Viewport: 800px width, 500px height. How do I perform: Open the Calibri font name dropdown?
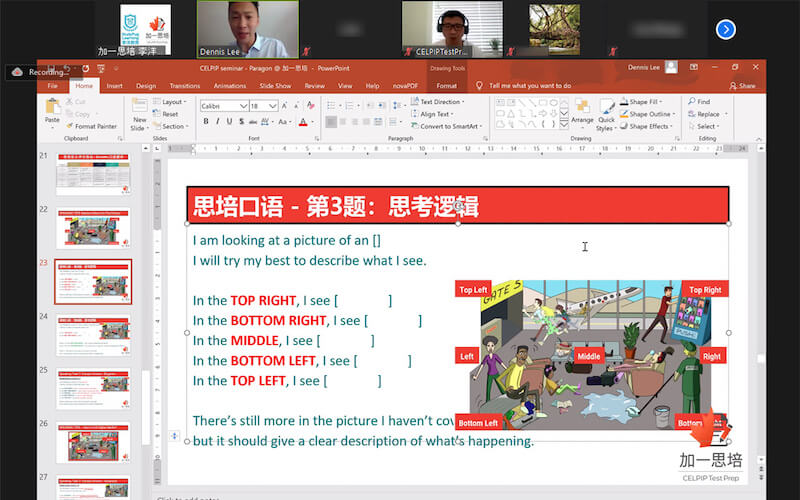223,105
